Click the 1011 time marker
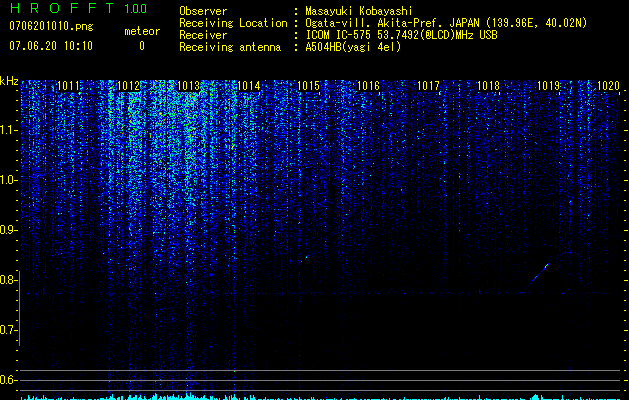This screenshot has height=400, width=629. (69, 86)
